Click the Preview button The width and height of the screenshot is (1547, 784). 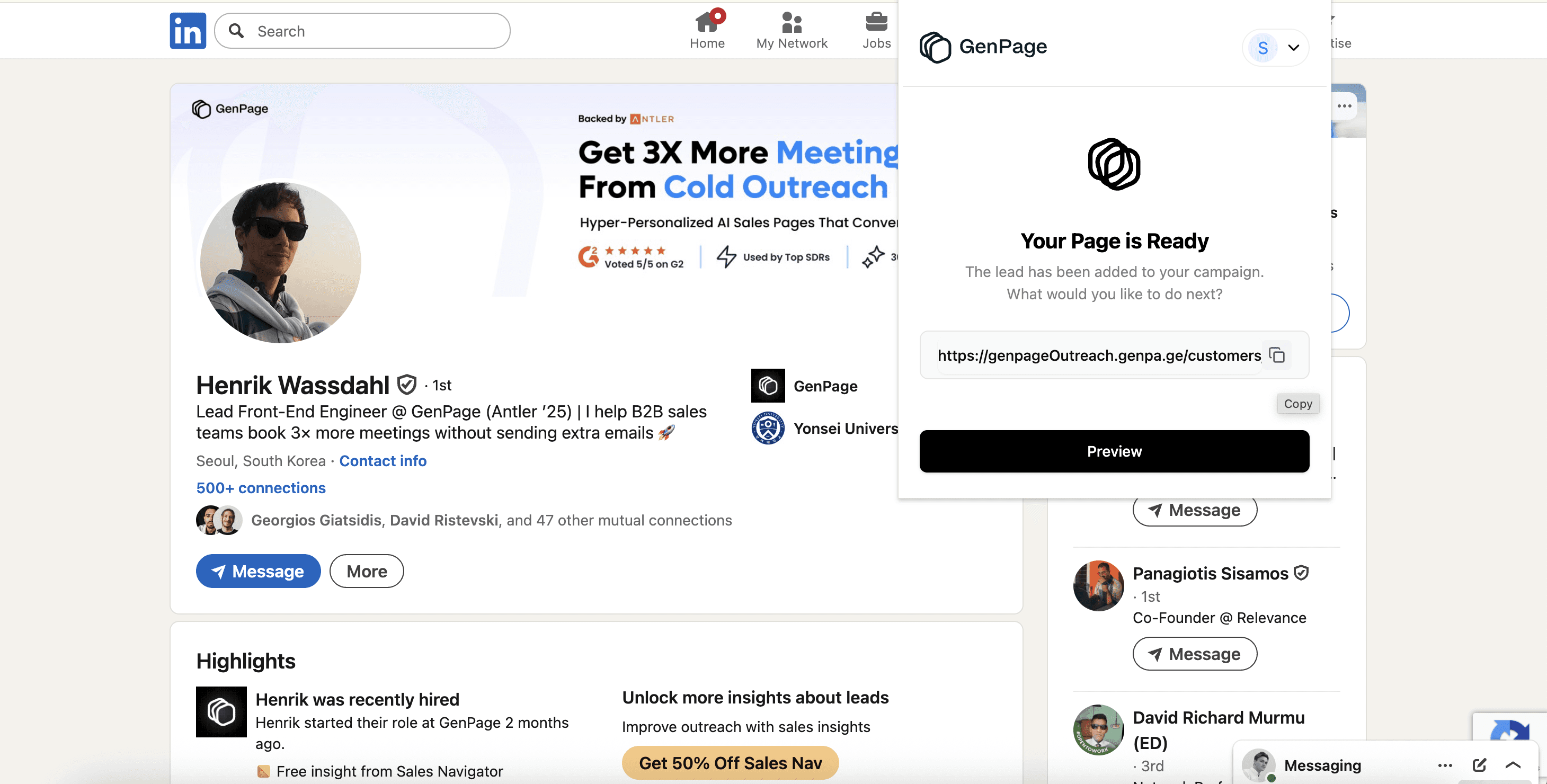point(1114,451)
